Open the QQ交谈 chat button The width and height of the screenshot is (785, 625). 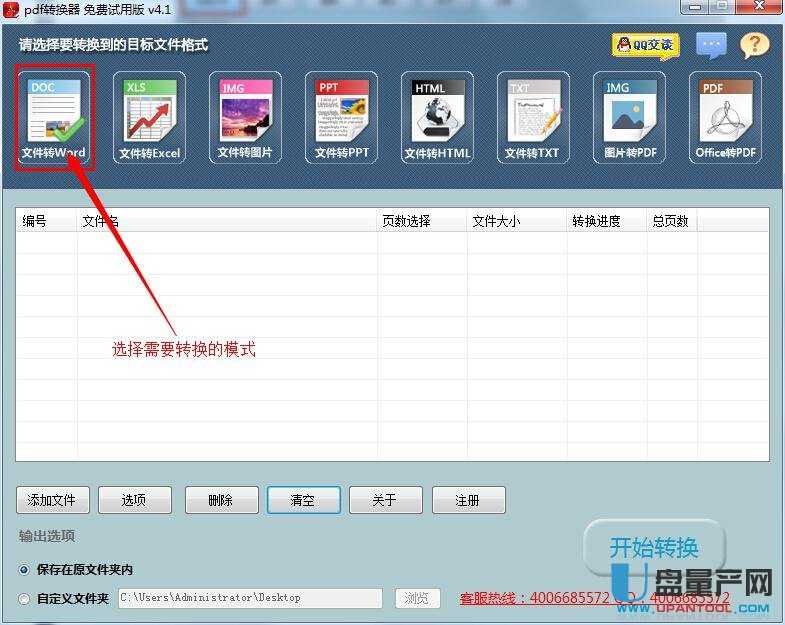click(x=645, y=45)
